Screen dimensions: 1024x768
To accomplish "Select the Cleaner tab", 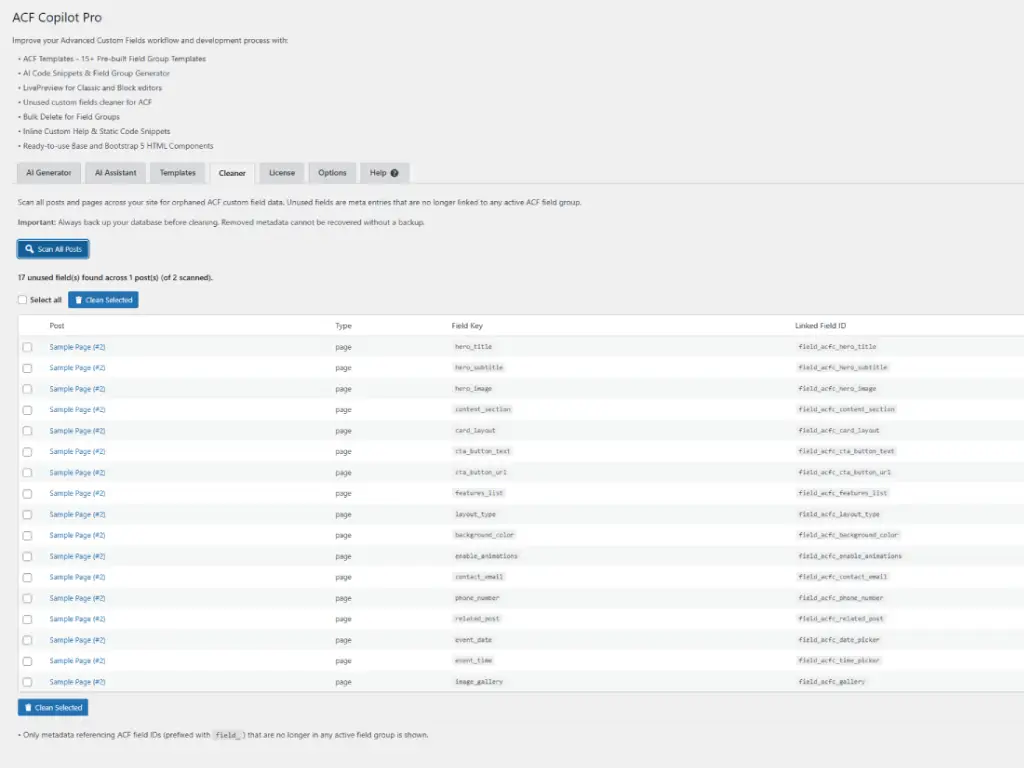I will 232,173.
